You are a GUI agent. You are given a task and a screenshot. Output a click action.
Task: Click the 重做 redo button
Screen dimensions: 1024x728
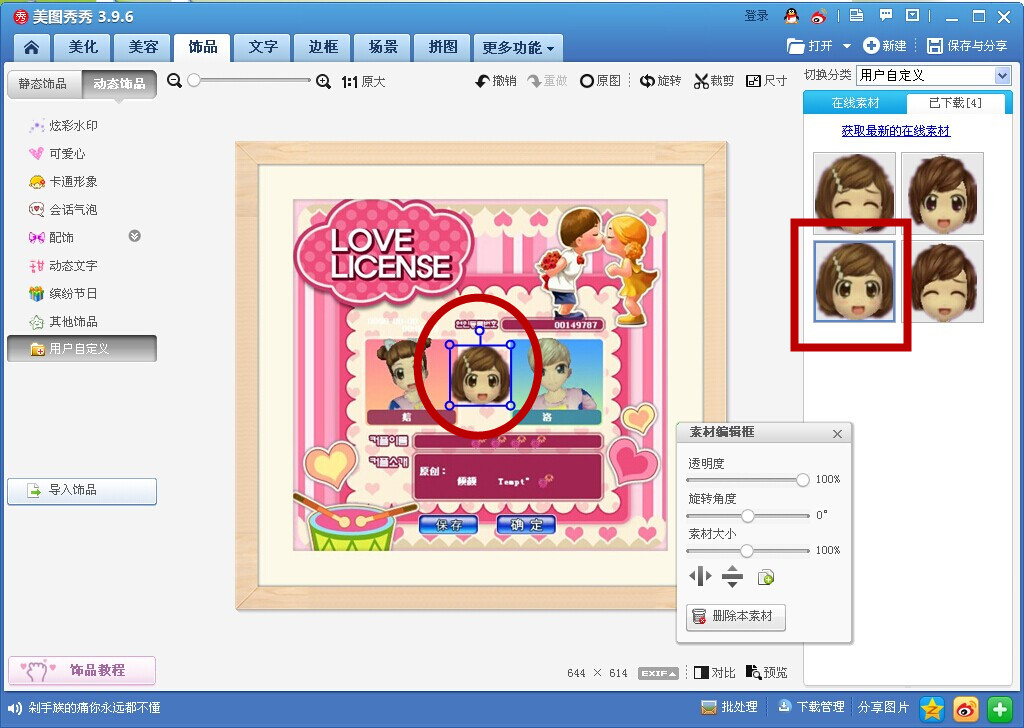tap(547, 81)
